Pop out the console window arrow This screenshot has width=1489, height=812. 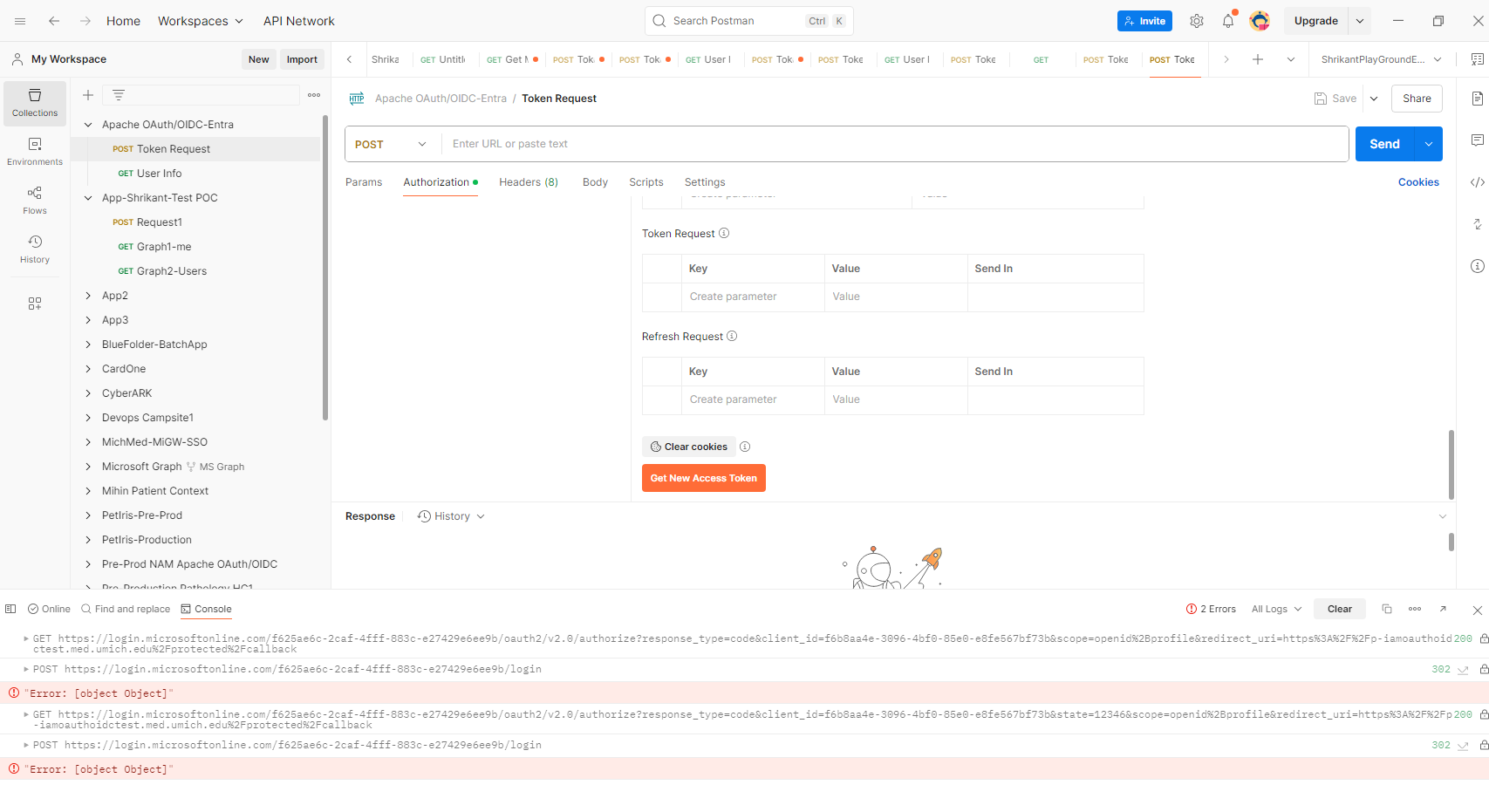(1443, 609)
